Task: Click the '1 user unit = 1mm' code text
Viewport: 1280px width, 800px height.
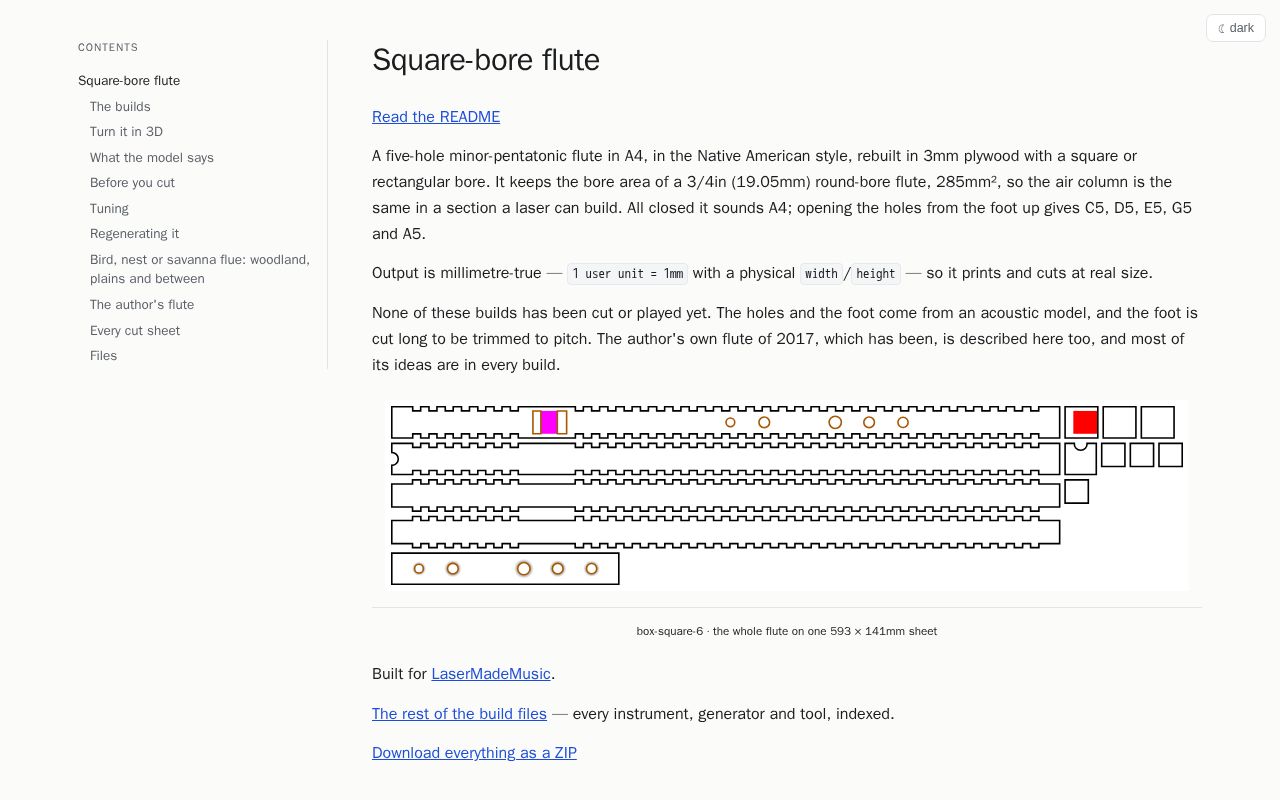Action: tap(628, 274)
